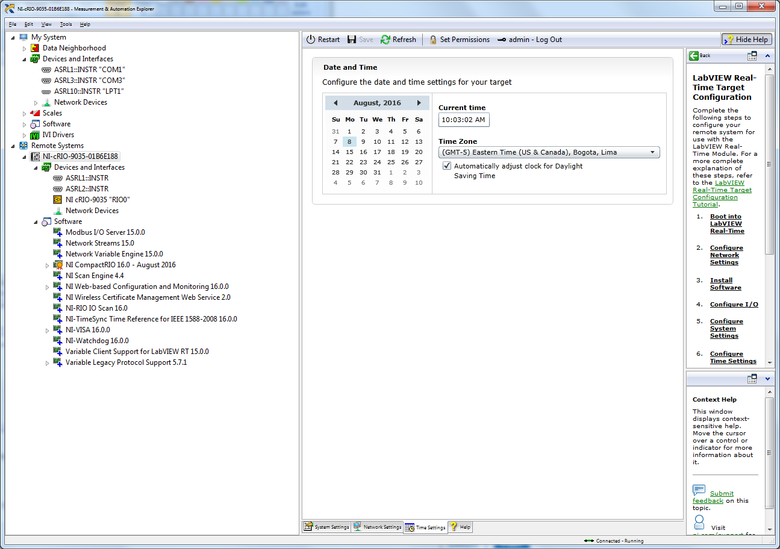This screenshot has height=549, width=780.
Task: Click the NI Scan Engine 4.4 icon
Action: tap(58, 275)
